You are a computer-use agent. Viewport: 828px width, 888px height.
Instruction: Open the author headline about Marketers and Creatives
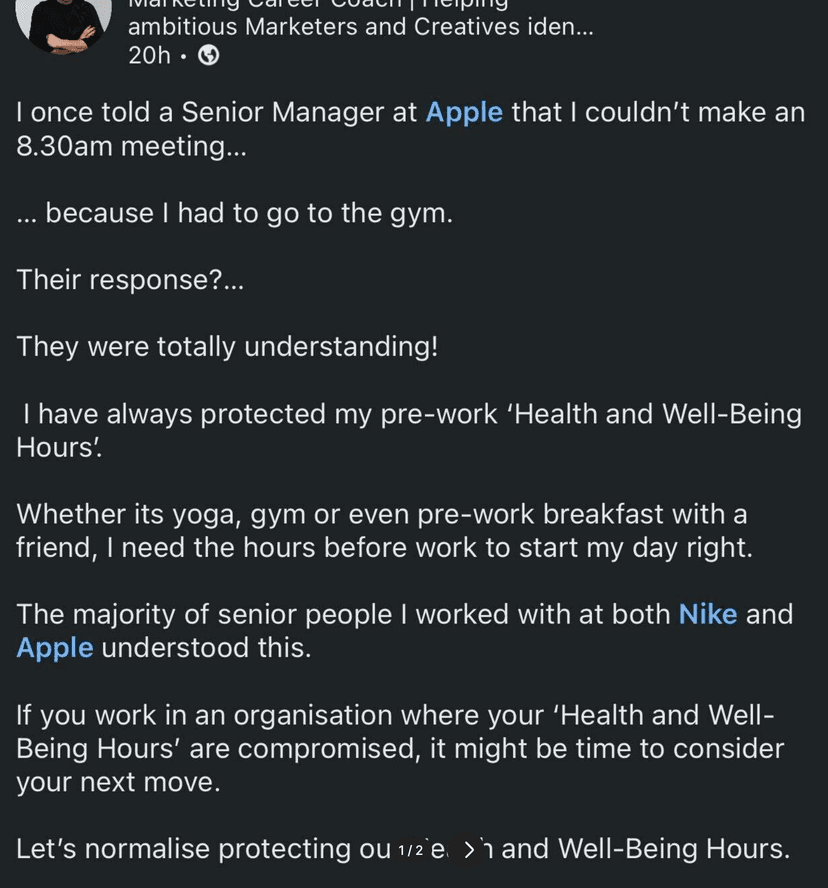tap(360, 26)
